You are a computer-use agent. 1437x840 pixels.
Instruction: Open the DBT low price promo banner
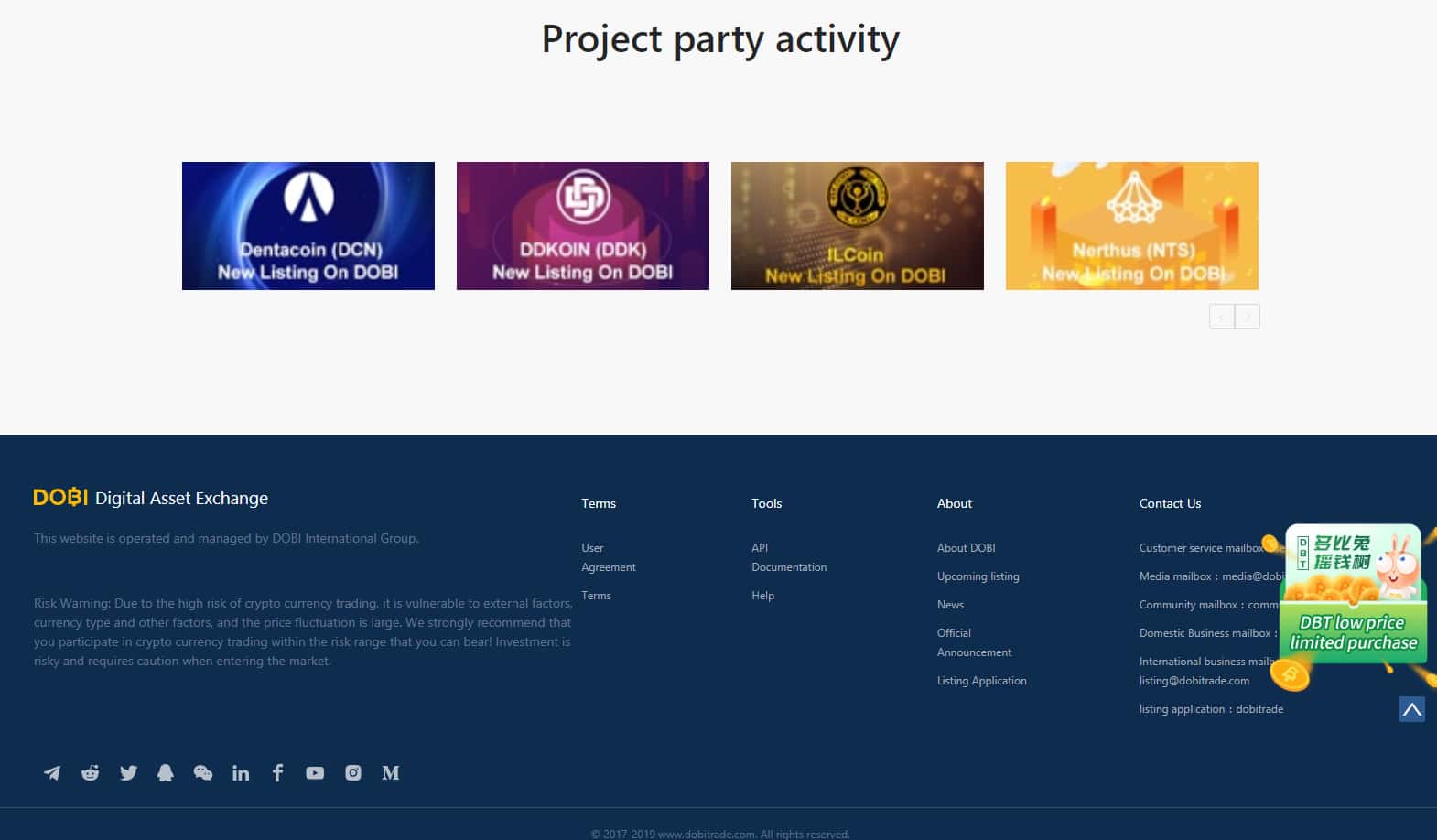(1352, 608)
